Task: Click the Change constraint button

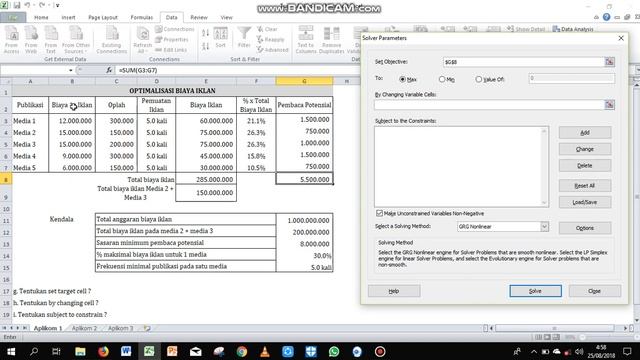Action: (585, 149)
